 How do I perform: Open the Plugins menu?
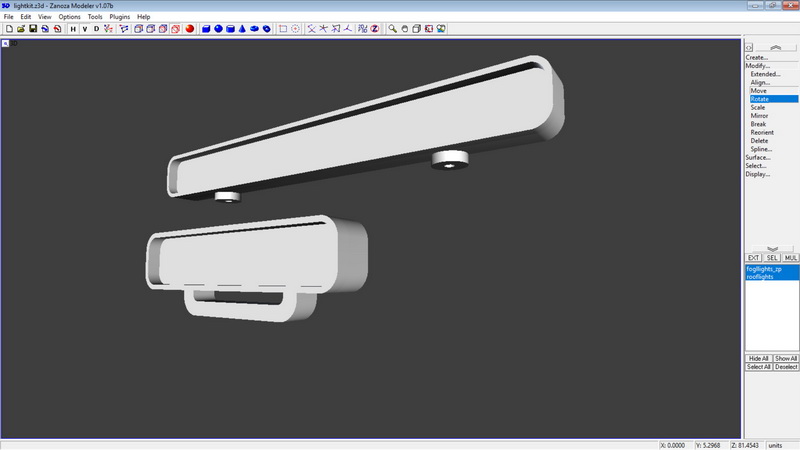click(119, 17)
